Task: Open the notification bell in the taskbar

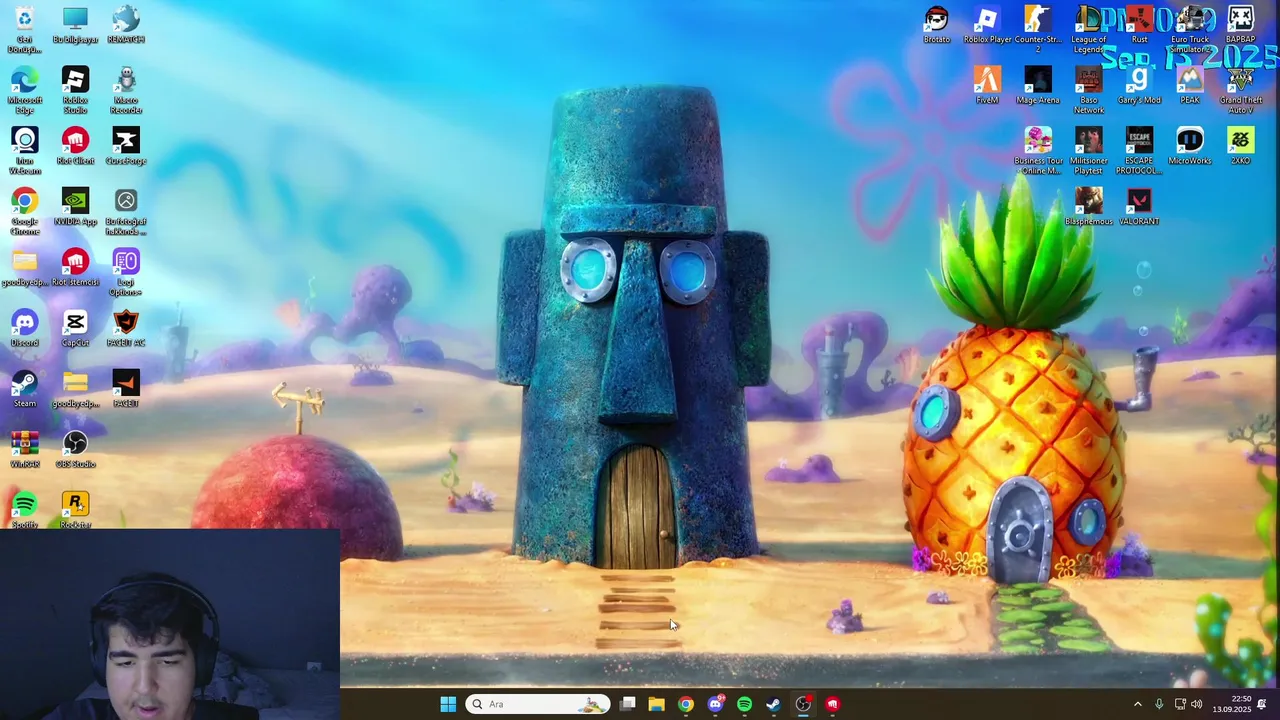Action: (1262, 704)
